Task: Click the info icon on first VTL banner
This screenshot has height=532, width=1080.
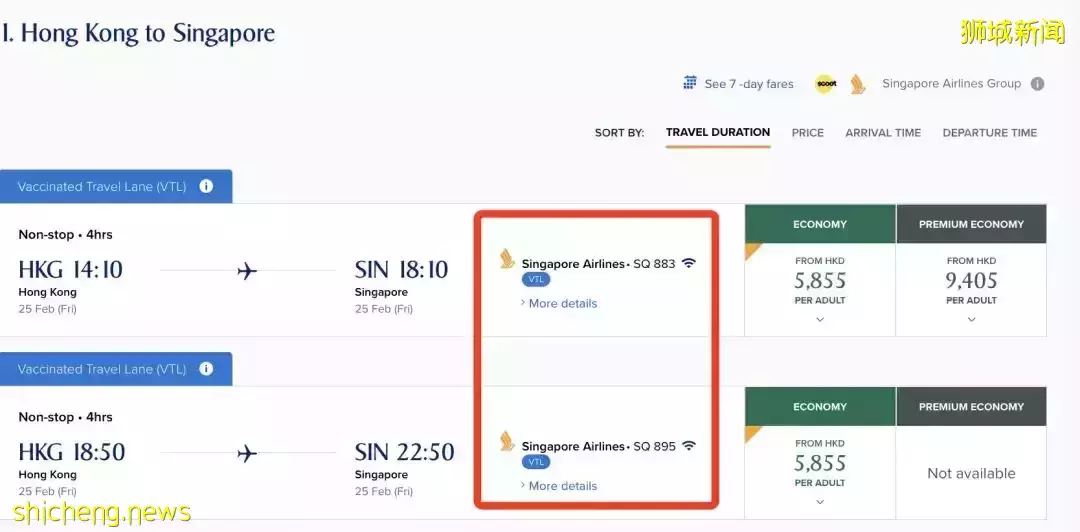Action: 206,186
